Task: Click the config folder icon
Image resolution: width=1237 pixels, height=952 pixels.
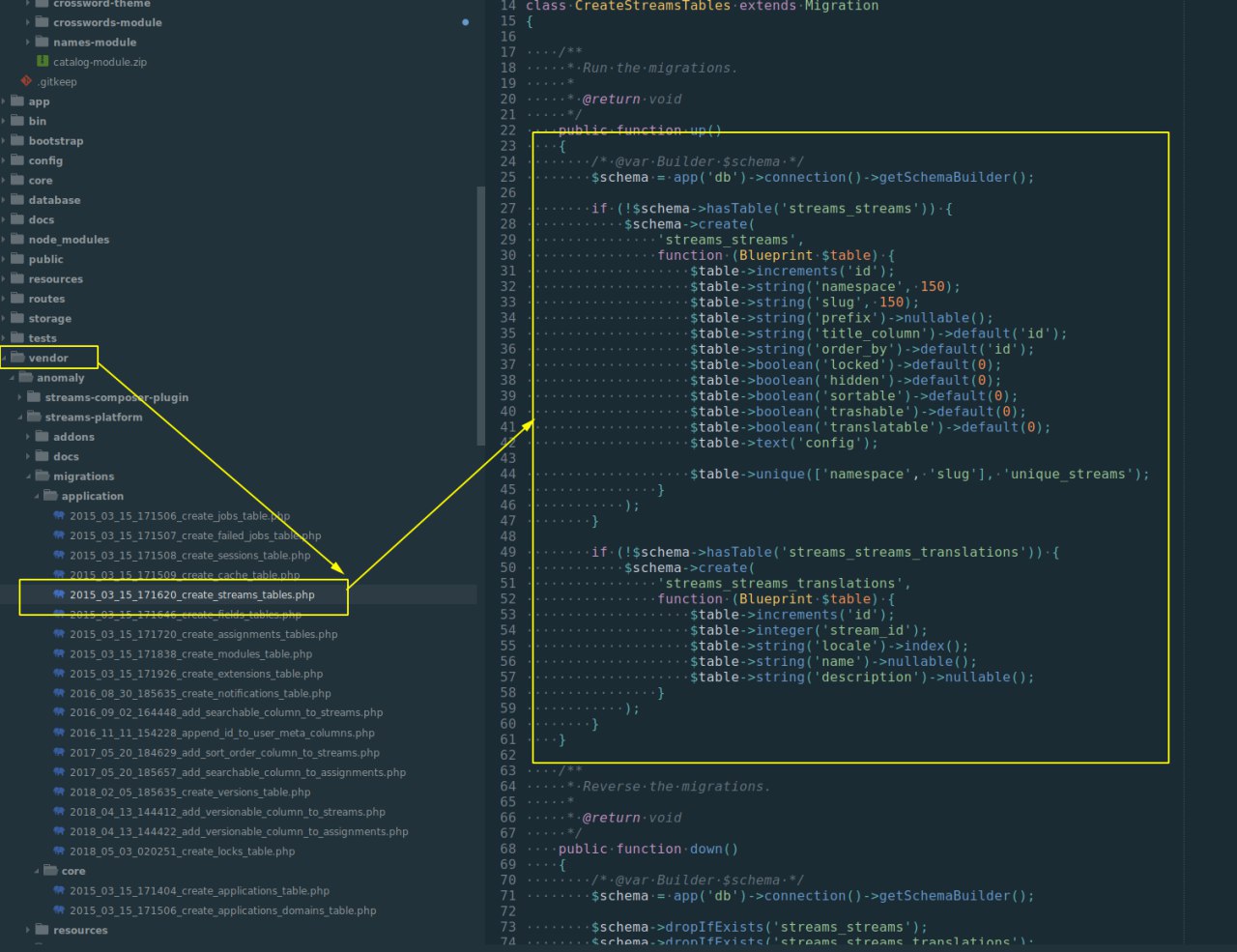Action: point(17,160)
